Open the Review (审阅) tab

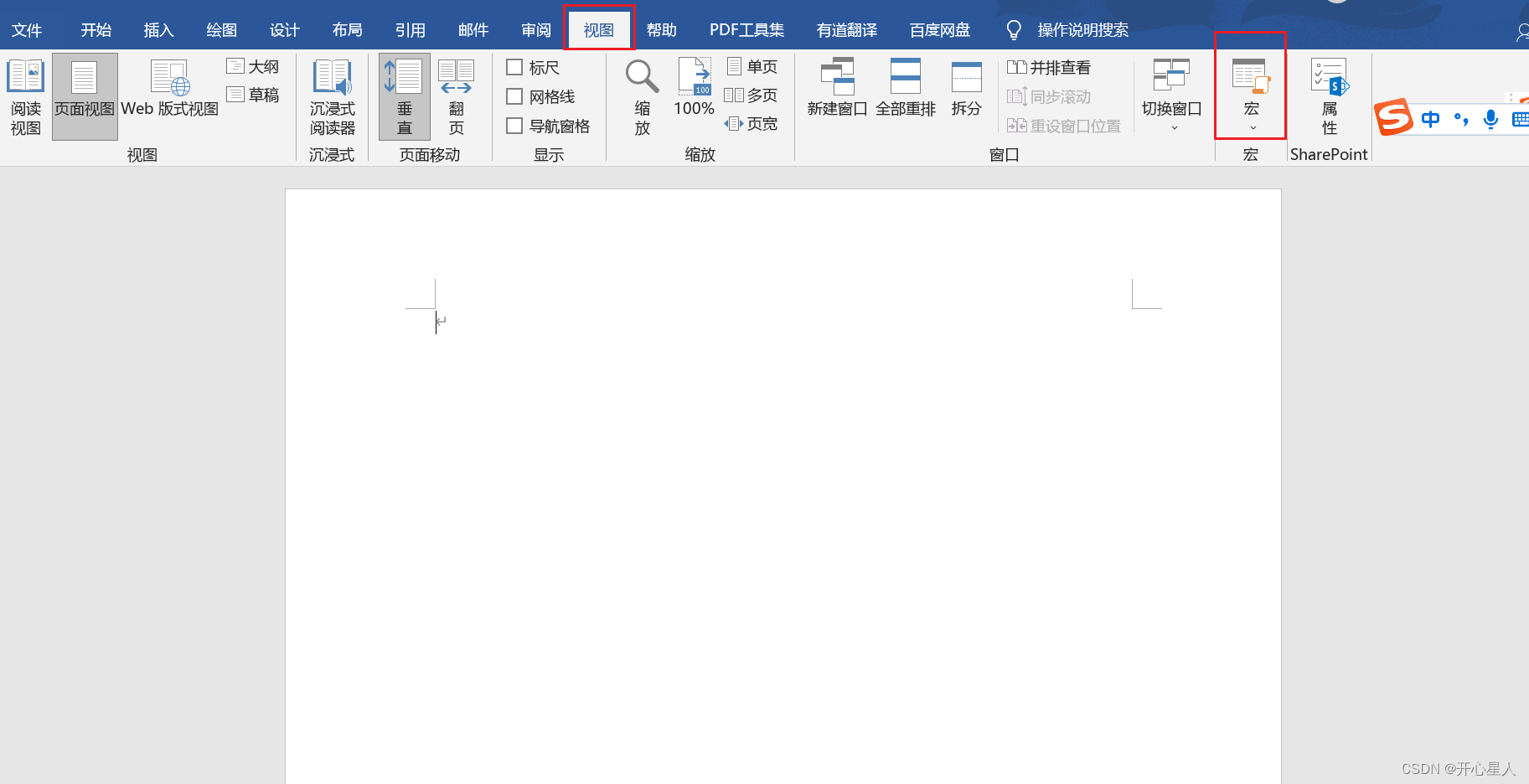point(536,30)
